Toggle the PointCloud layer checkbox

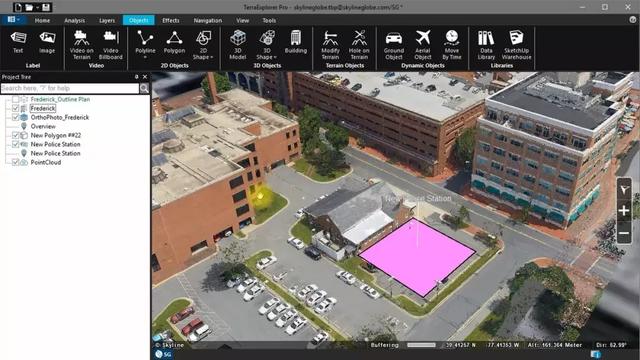pos(16,162)
